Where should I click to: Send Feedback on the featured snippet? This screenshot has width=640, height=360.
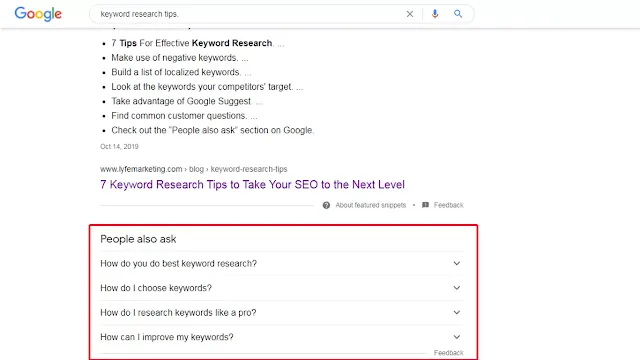click(448, 205)
